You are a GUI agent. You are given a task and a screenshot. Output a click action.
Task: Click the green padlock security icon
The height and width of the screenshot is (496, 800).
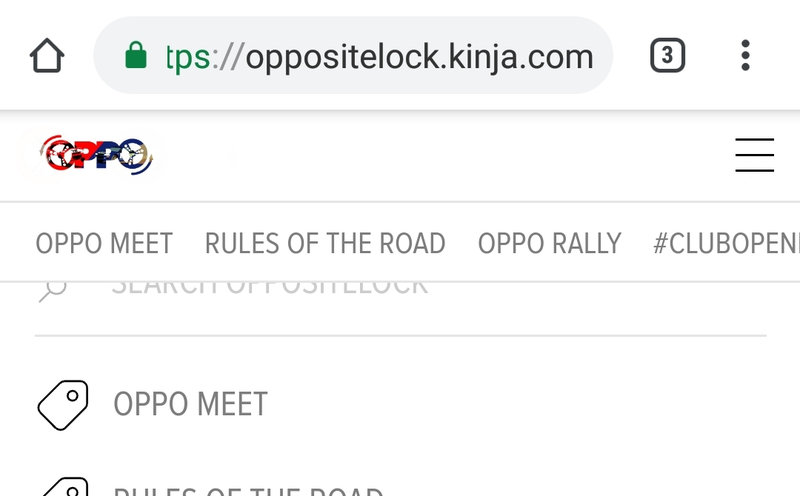tap(136, 55)
